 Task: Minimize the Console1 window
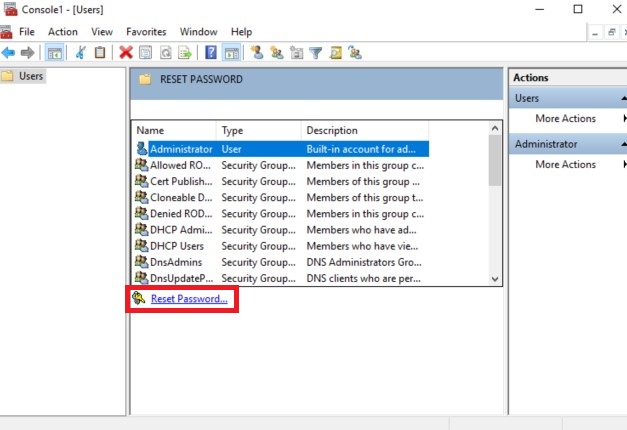(x=540, y=9)
